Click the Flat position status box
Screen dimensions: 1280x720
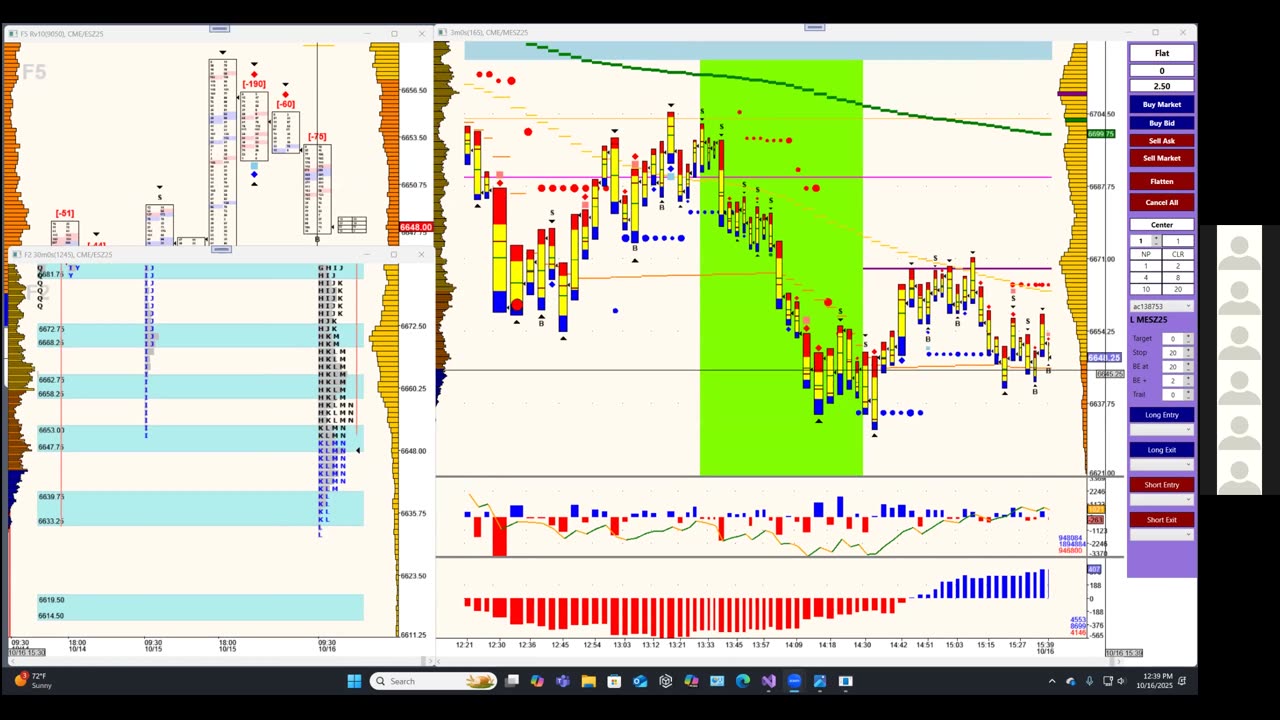point(1162,53)
